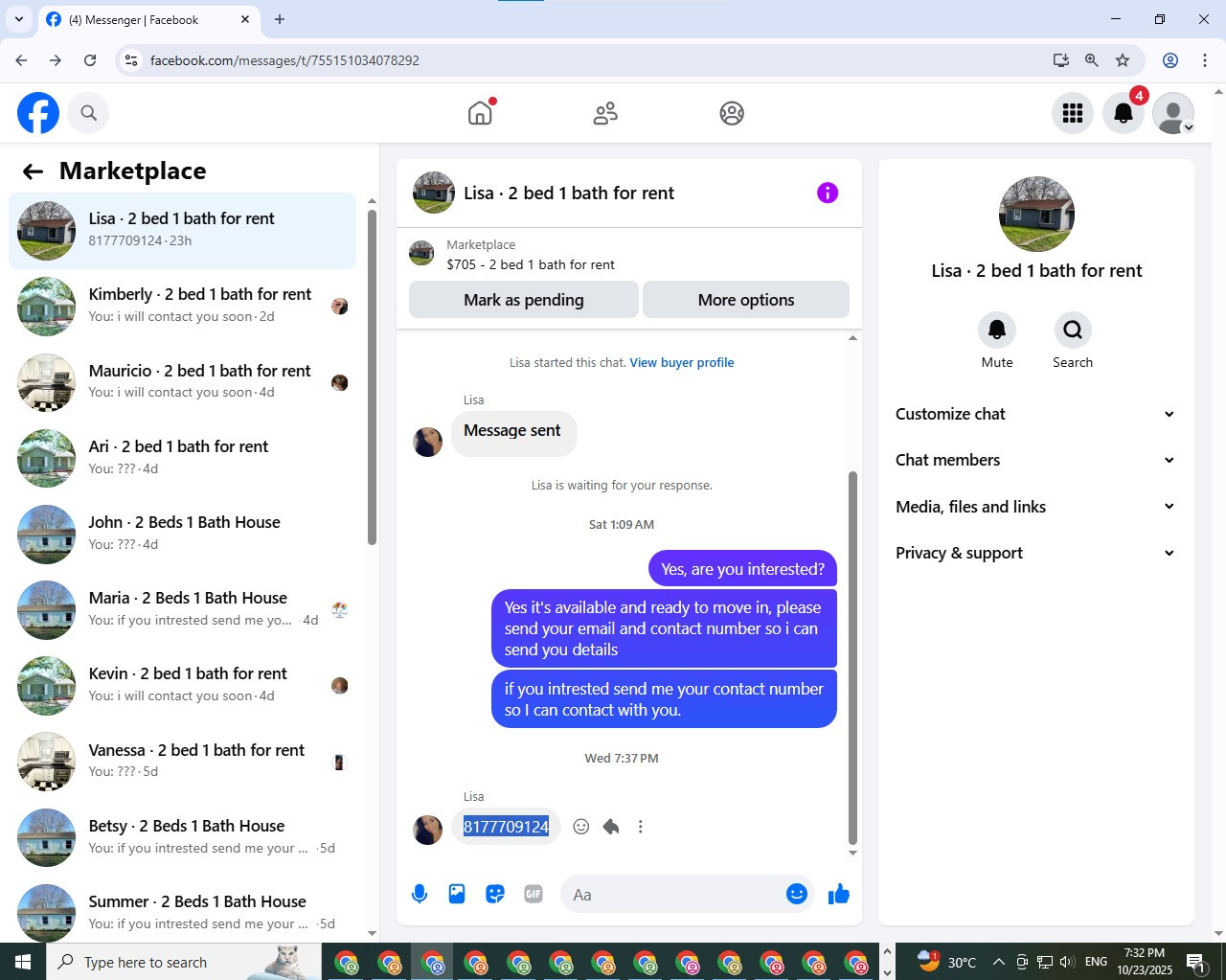Viewport: 1226px width, 980px height.
Task: Select the Lisa chat in list
Action: (182, 231)
